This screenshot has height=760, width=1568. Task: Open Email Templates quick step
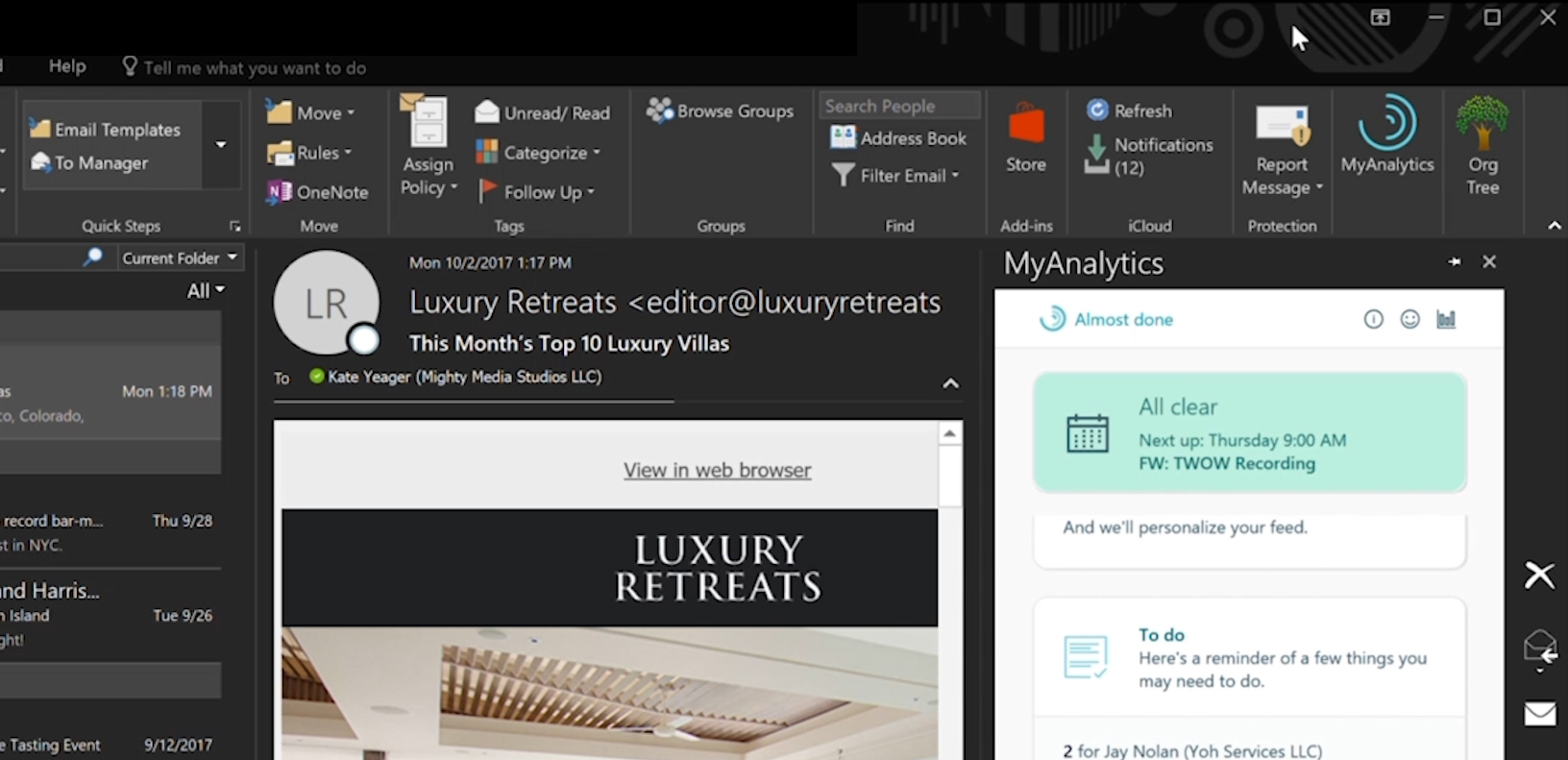click(x=106, y=129)
